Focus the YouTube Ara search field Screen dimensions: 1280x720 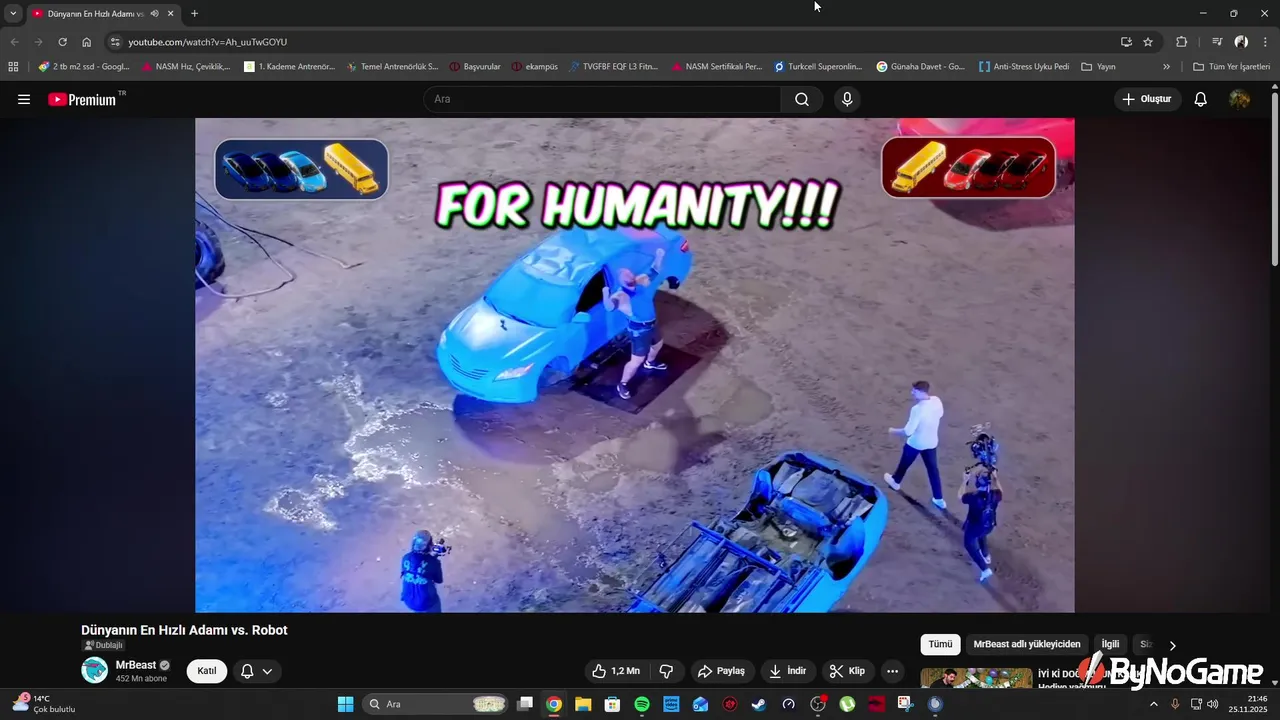tap(602, 99)
